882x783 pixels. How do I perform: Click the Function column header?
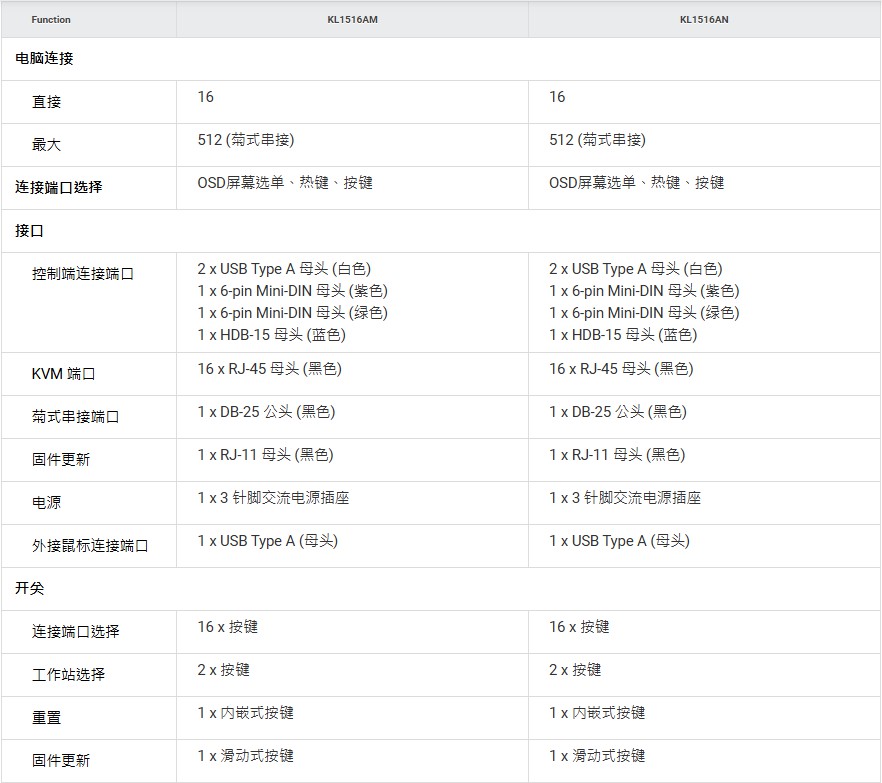(51, 20)
